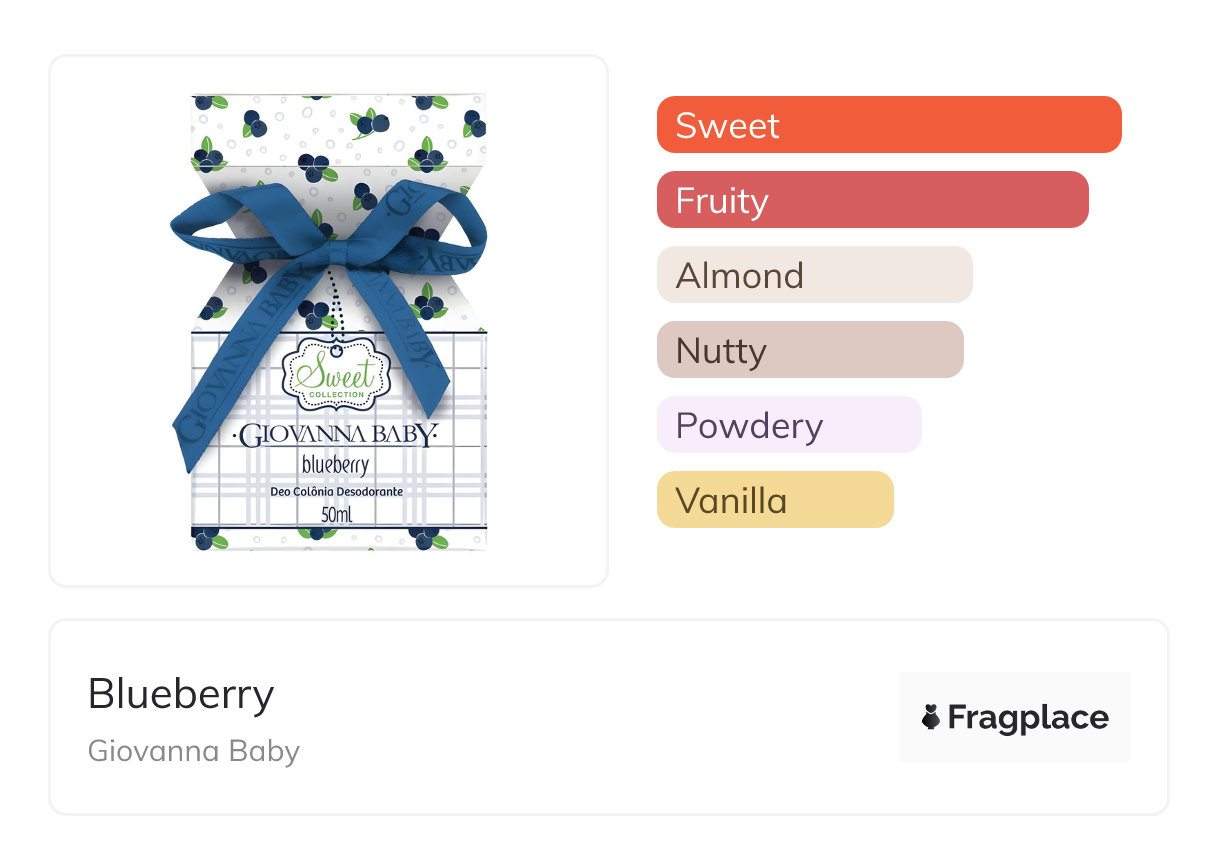Open the Blueberry perfume title
The width and height of the screenshot is (1218, 864).
(181, 693)
